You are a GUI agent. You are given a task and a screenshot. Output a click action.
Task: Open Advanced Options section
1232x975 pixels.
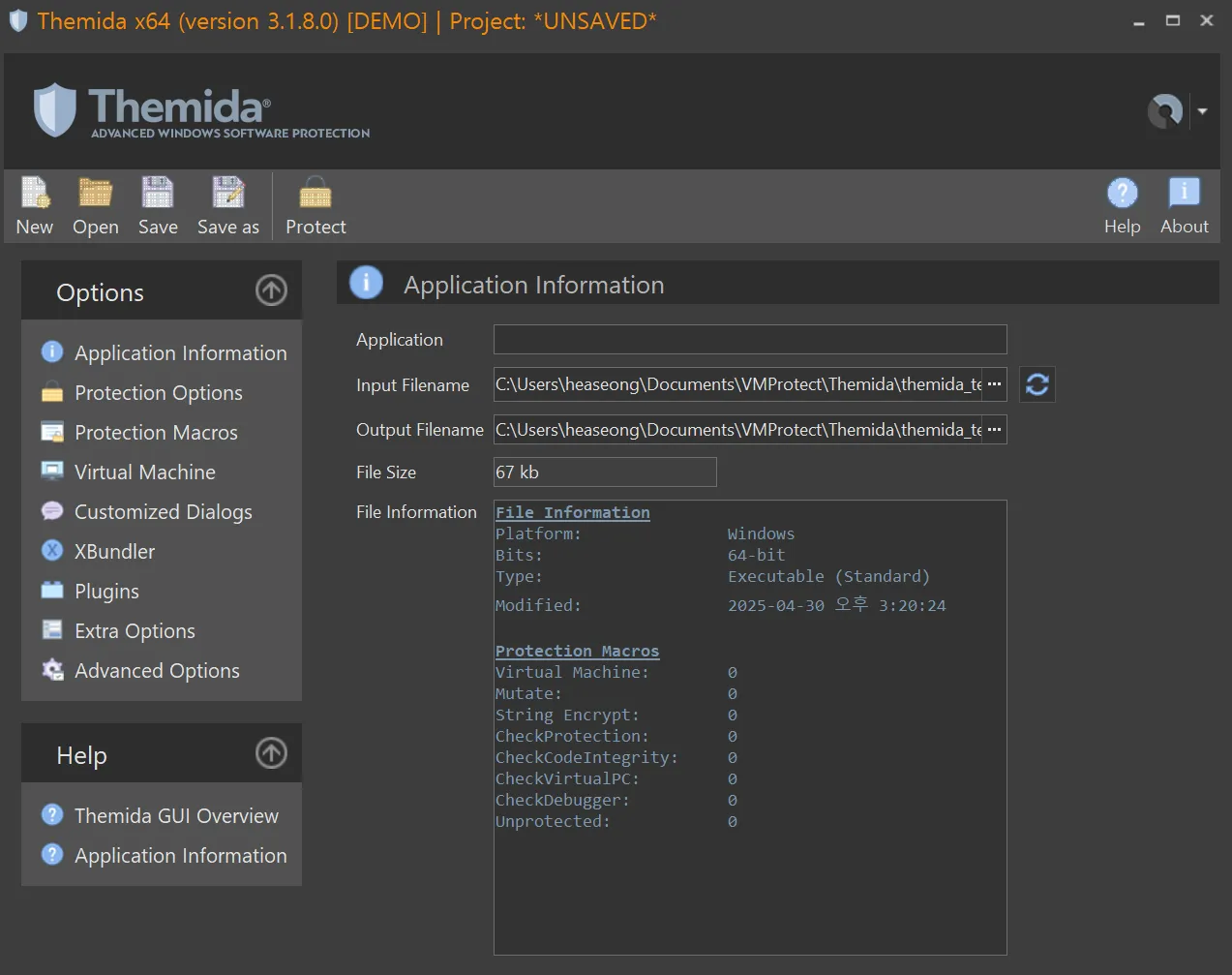pos(140,670)
